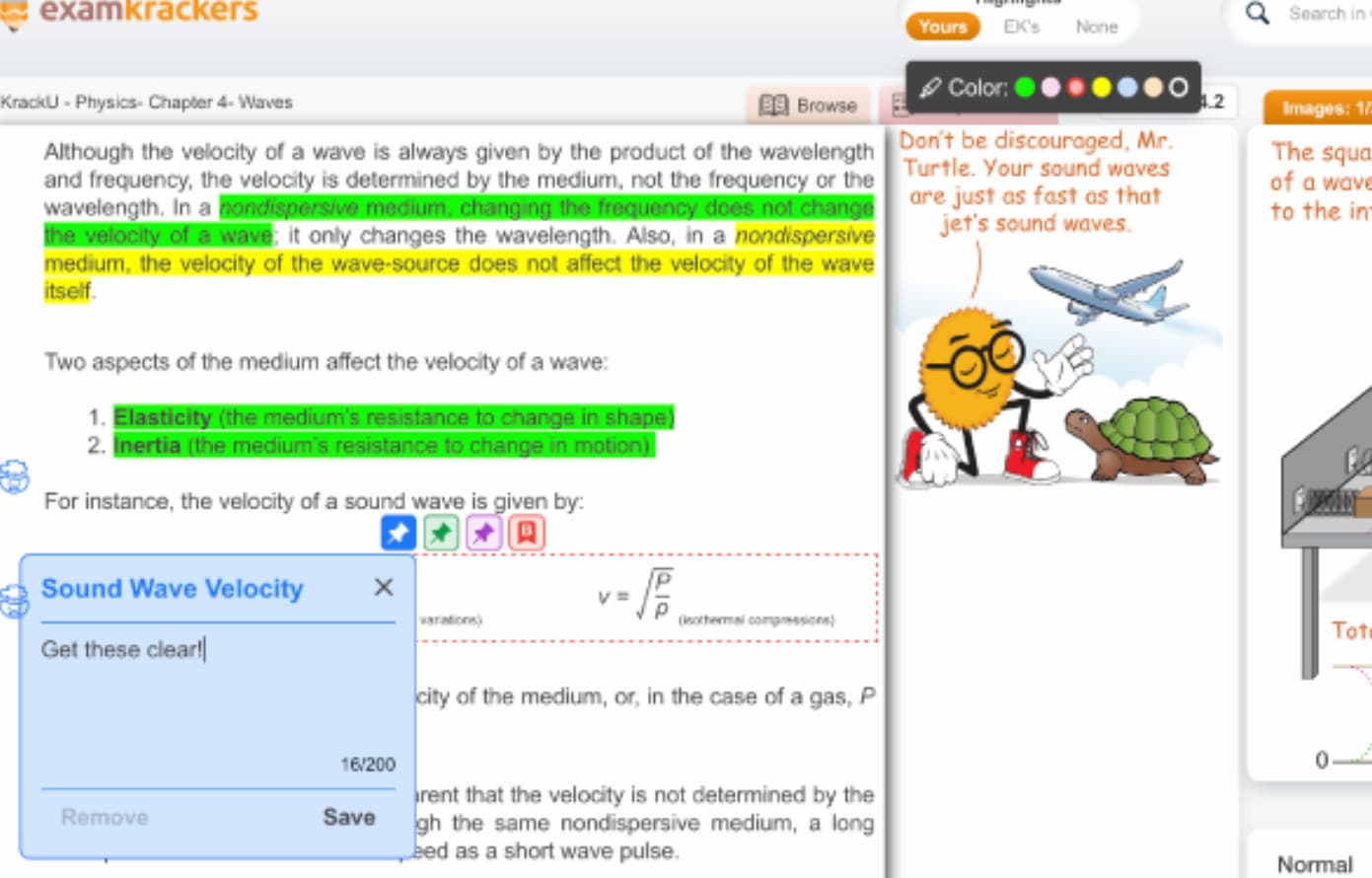
Task: Close the Sound Wave Velocity note
Action: tap(384, 587)
